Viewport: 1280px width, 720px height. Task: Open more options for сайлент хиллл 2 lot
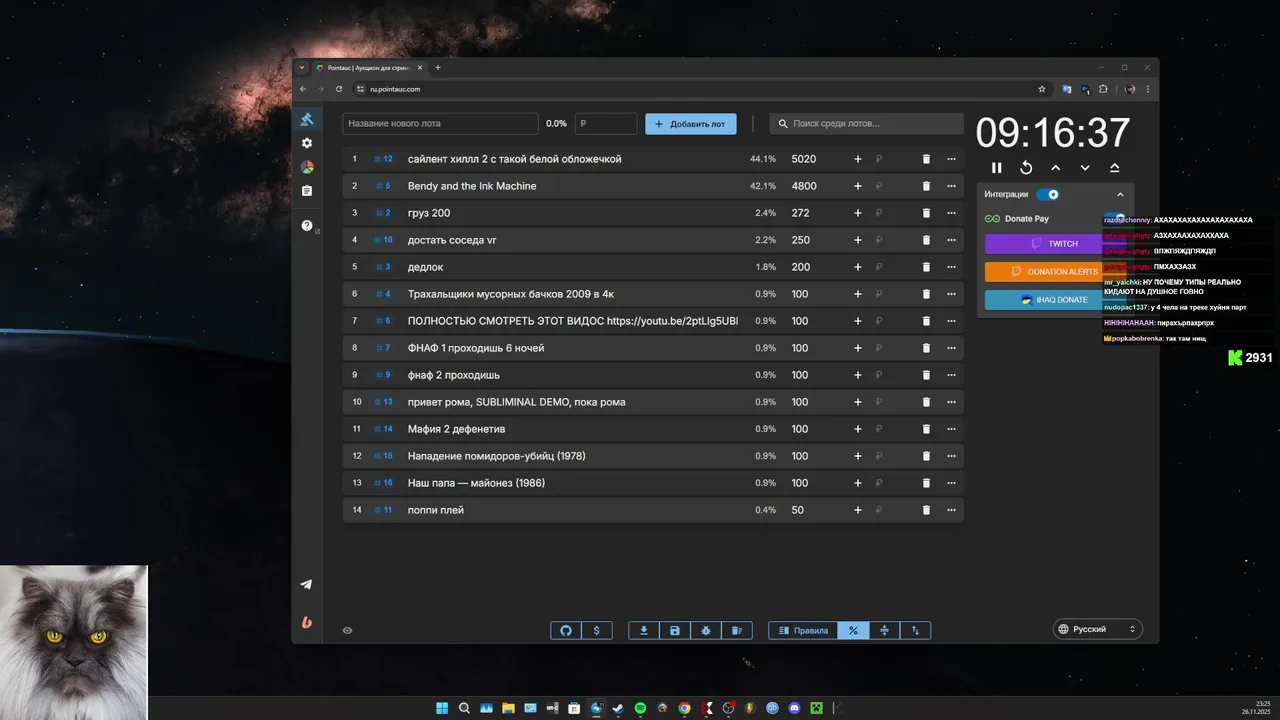951,159
